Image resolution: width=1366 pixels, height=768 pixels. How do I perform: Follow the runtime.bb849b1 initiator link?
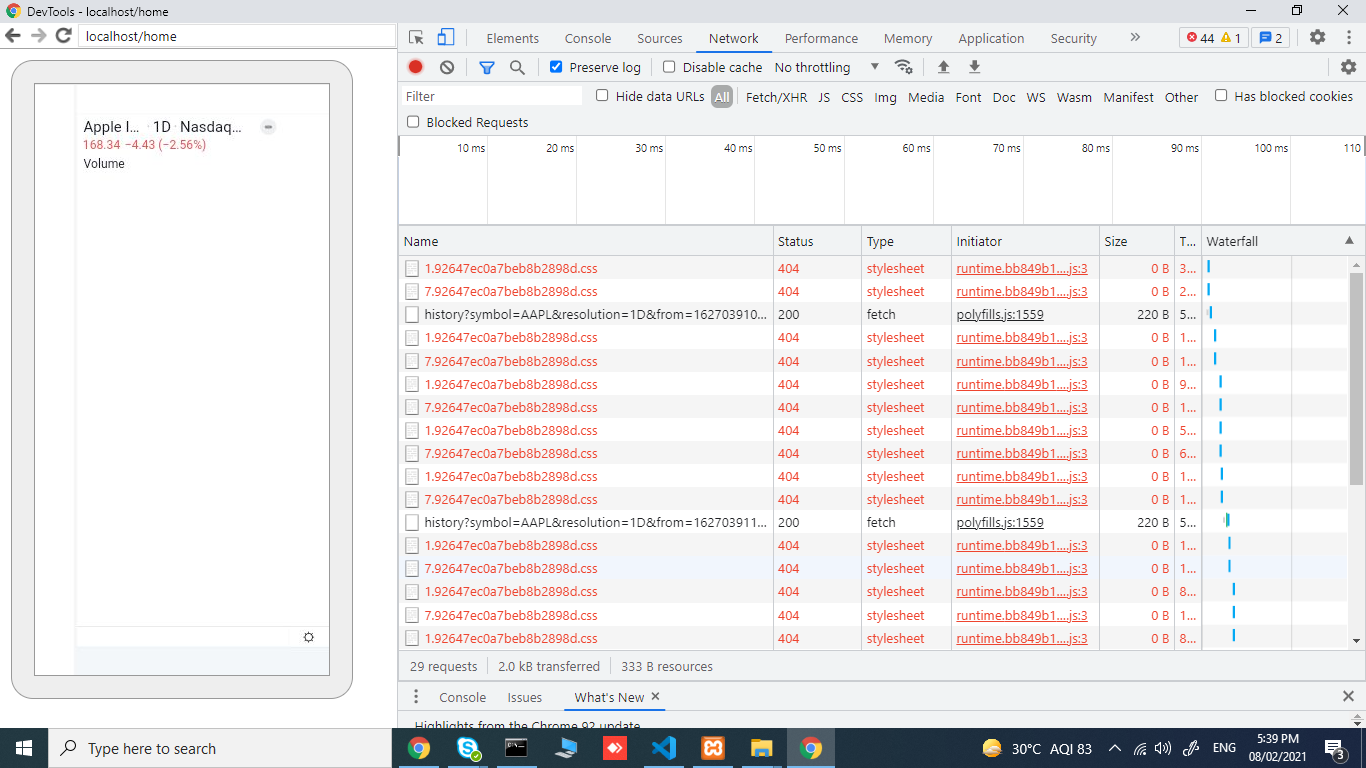pyautogui.click(x=1020, y=268)
